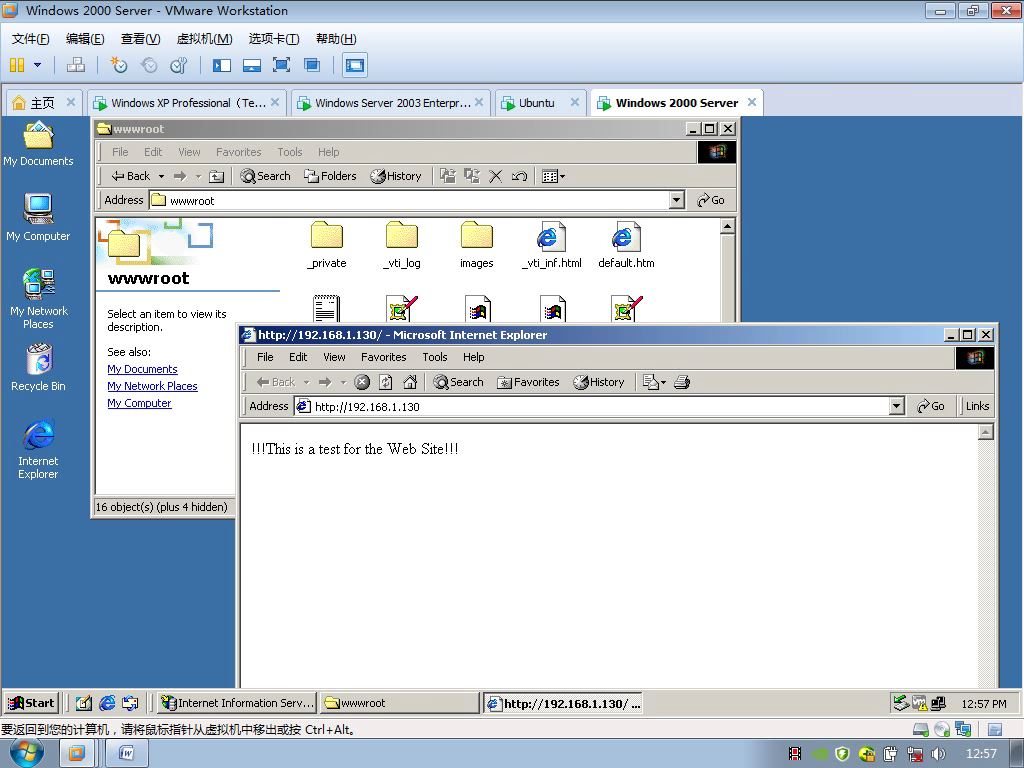Viewport: 1024px width, 768px height.
Task: Click Search in the Internet Explorer toolbar
Action: tap(458, 382)
